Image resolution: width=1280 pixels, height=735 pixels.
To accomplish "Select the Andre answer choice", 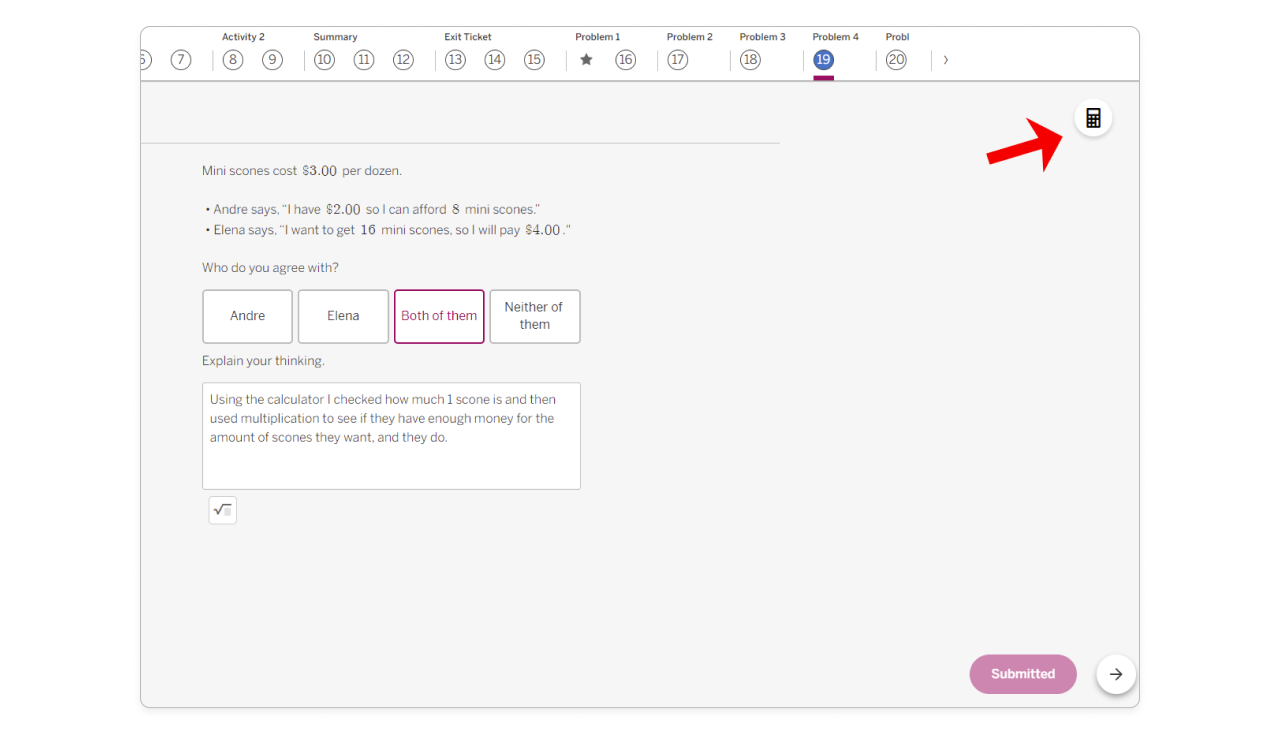I will 248,316.
